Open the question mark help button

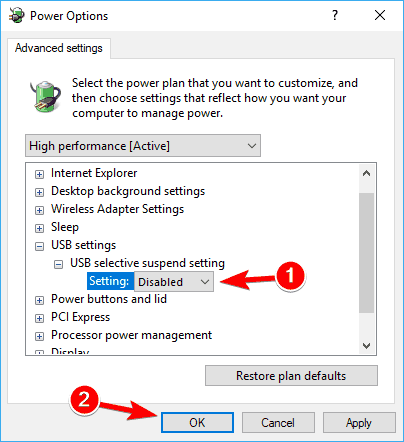335,15
